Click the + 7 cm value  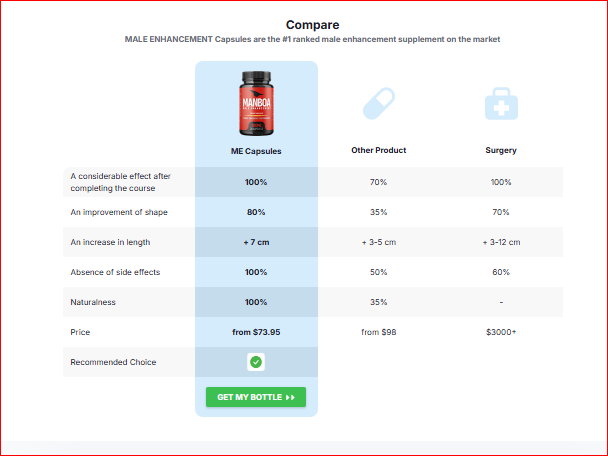click(x=256, y=242)
